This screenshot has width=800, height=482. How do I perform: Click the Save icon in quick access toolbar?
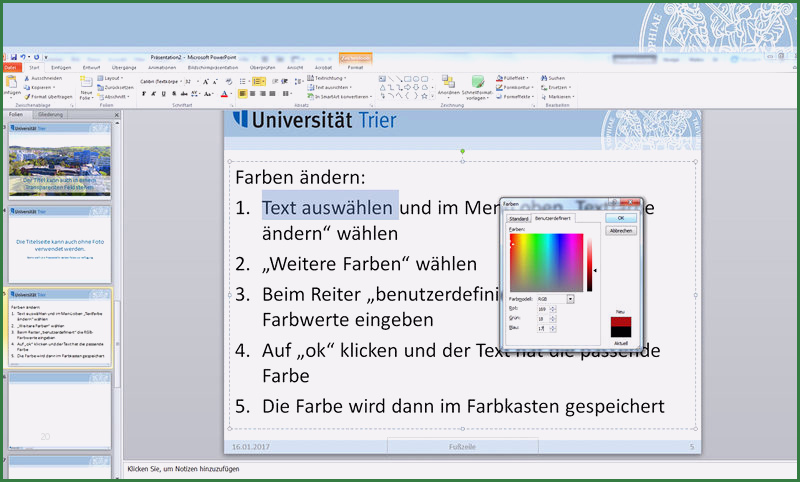pos(13,58)
